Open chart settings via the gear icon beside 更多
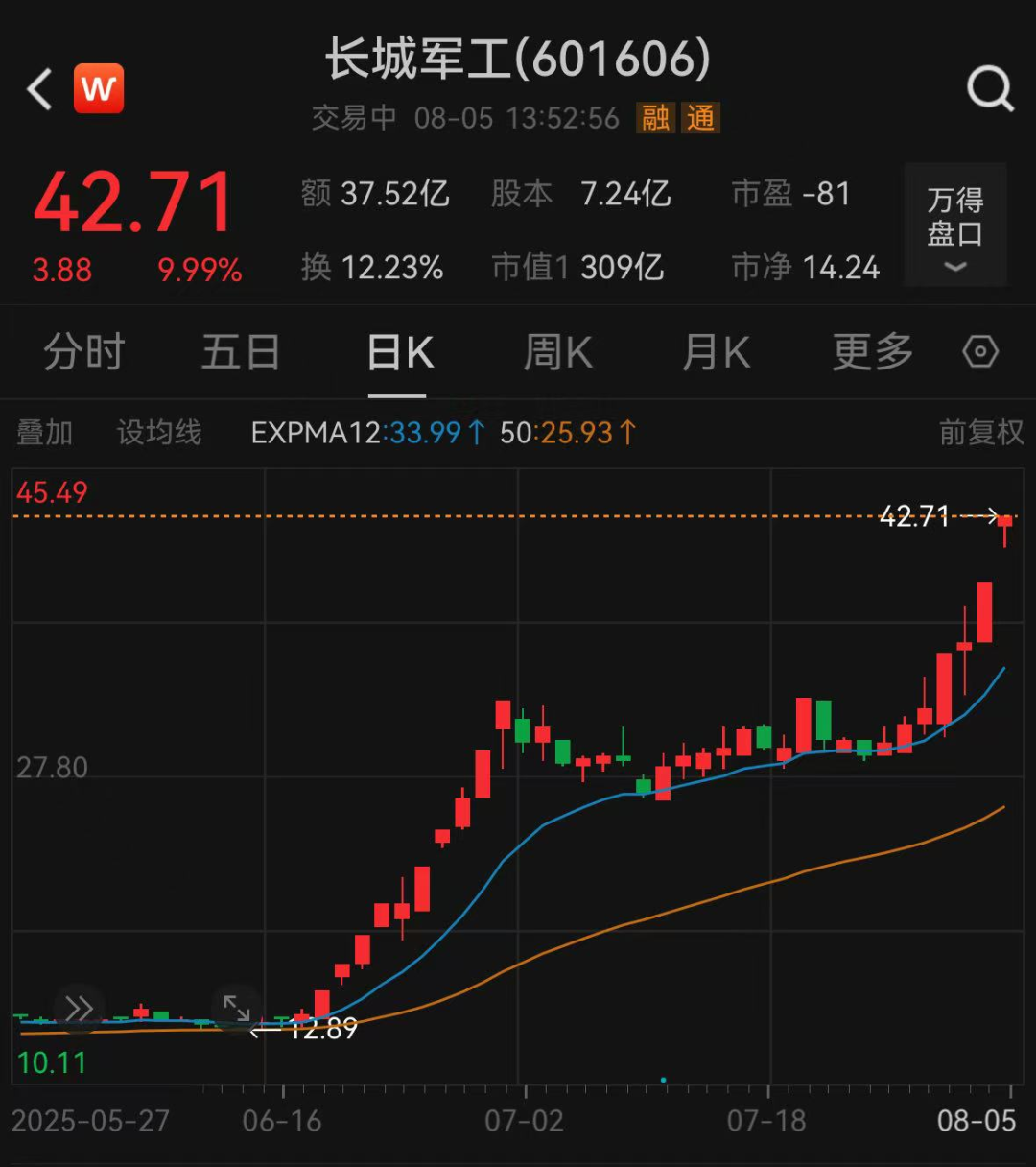This screenshot has width=1036, height=1167. (979, 351)
